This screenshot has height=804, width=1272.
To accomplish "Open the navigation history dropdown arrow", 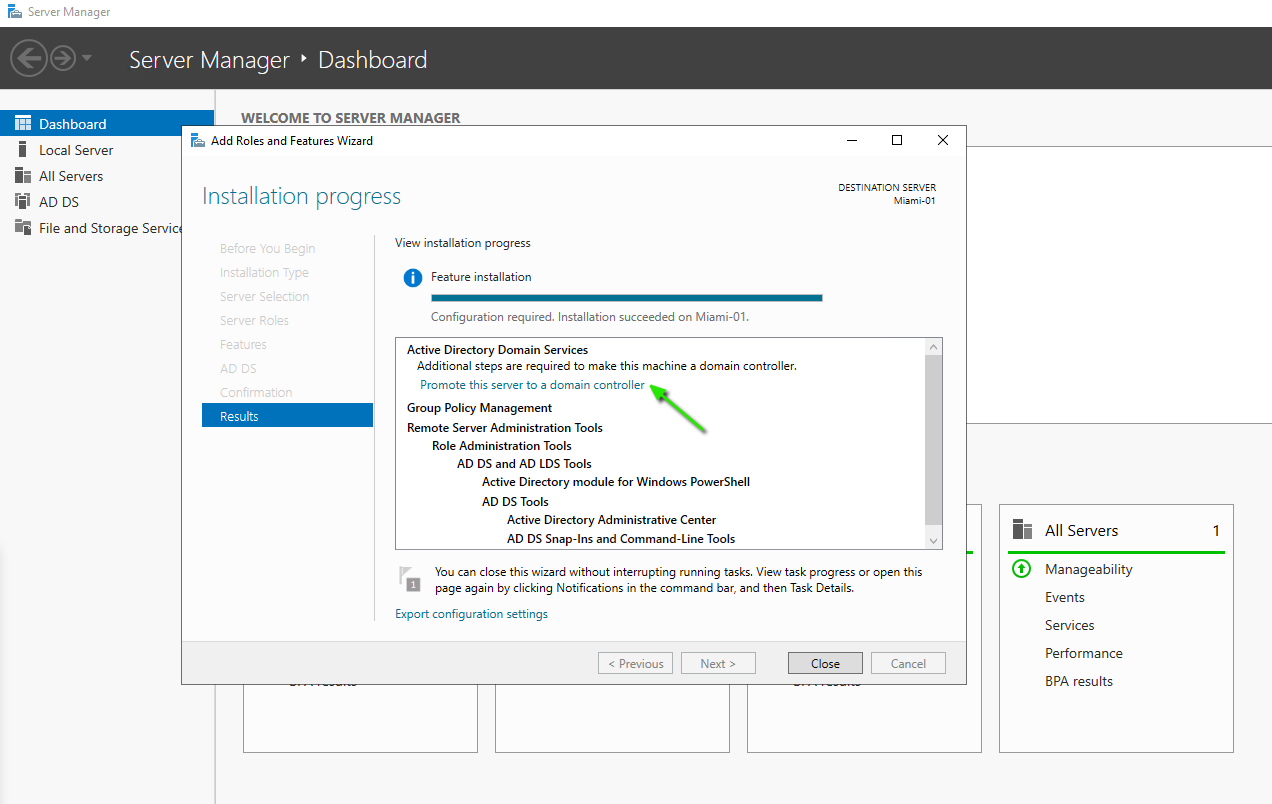I will click(87, 59).
